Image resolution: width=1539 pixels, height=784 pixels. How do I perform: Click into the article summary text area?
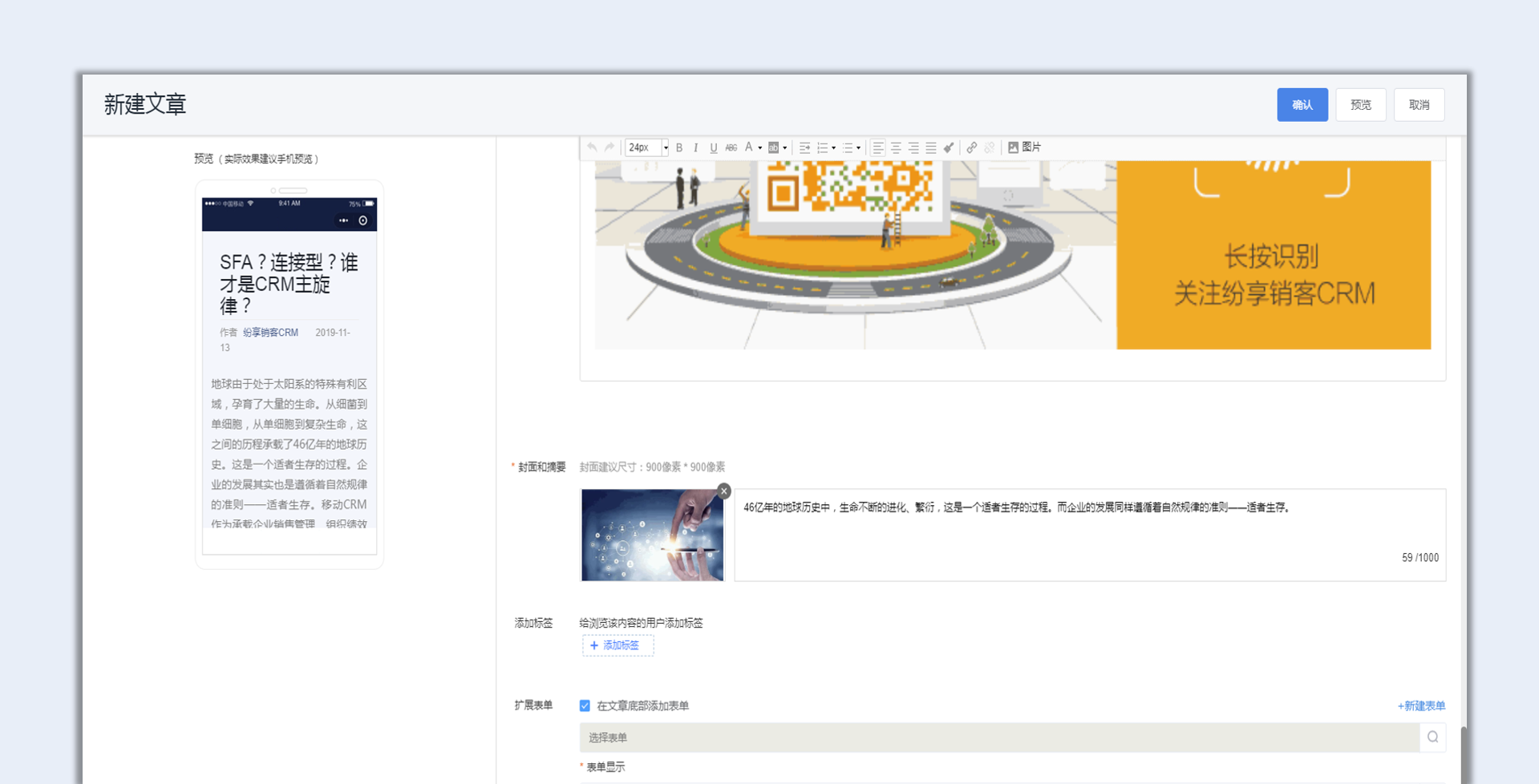click(x=1090, y=535)
